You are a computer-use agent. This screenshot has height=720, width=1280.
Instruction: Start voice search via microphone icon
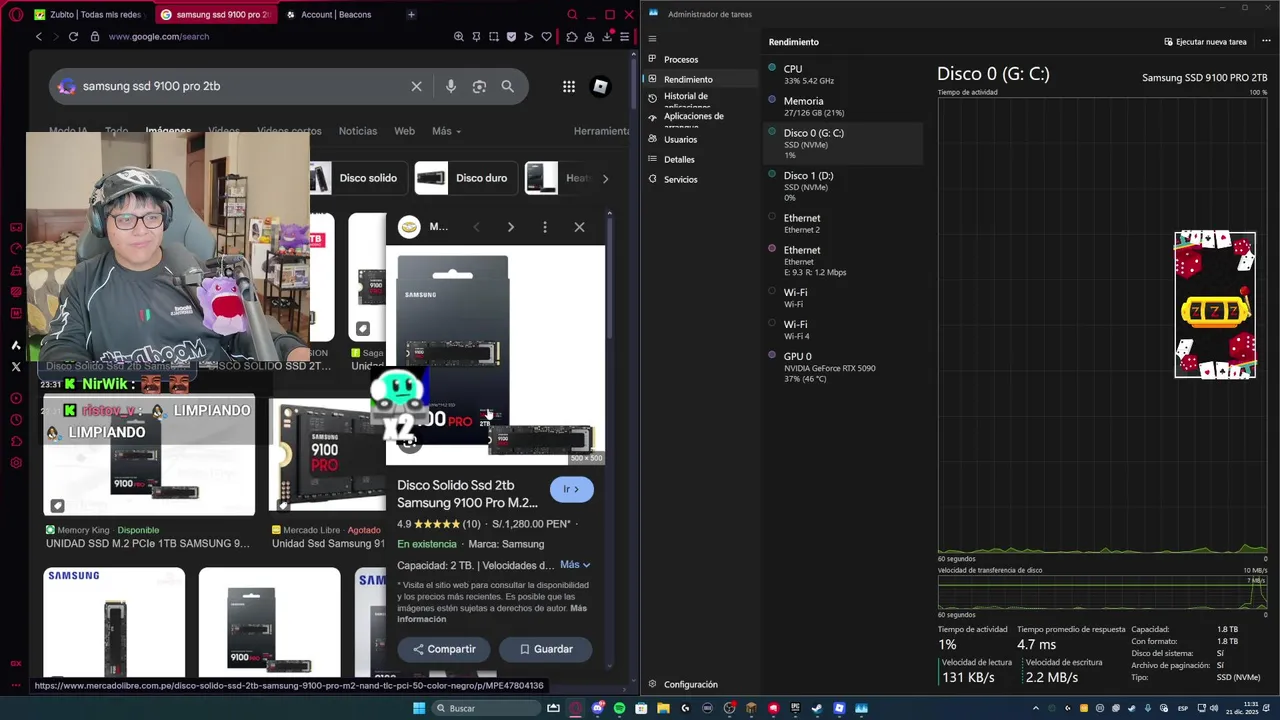(451, 87)
